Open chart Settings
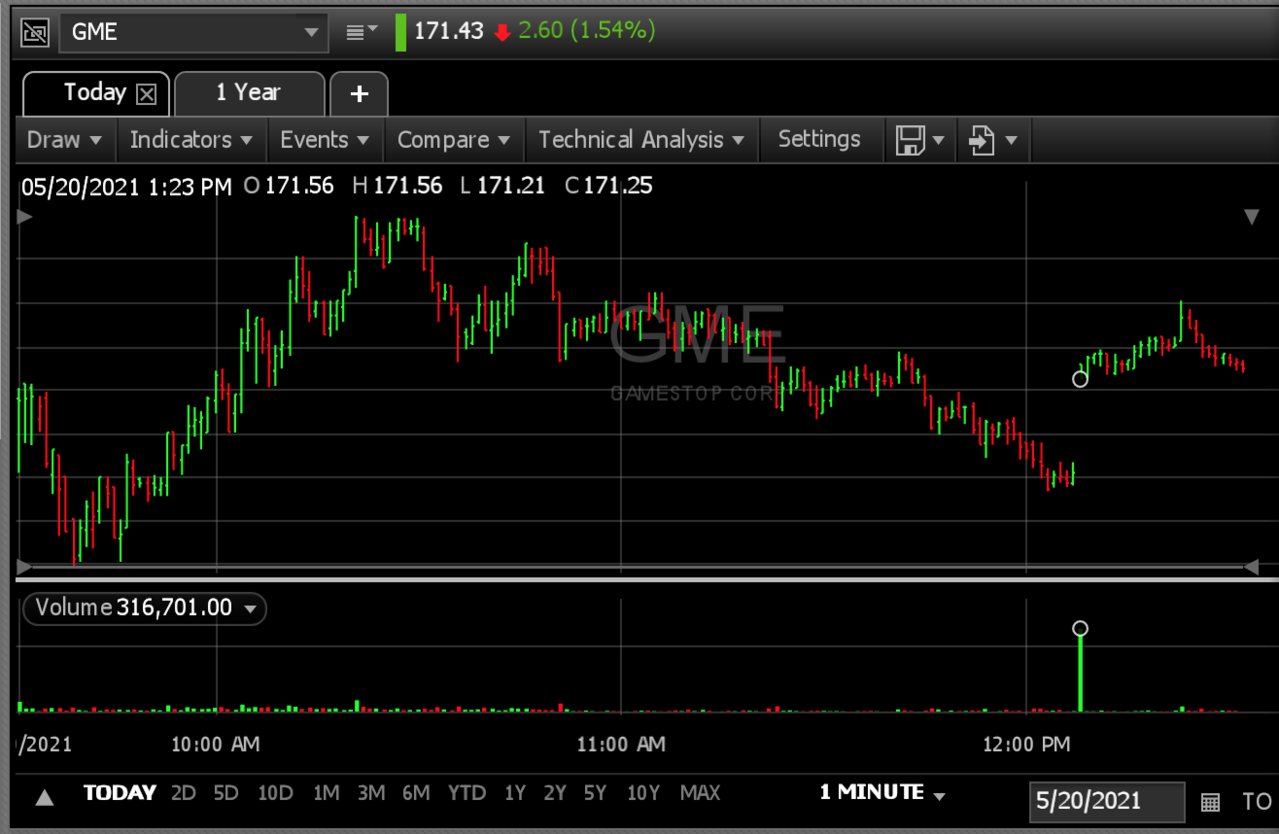The width and height of the screenshot is (1279, 834). [x=819, y=140]
